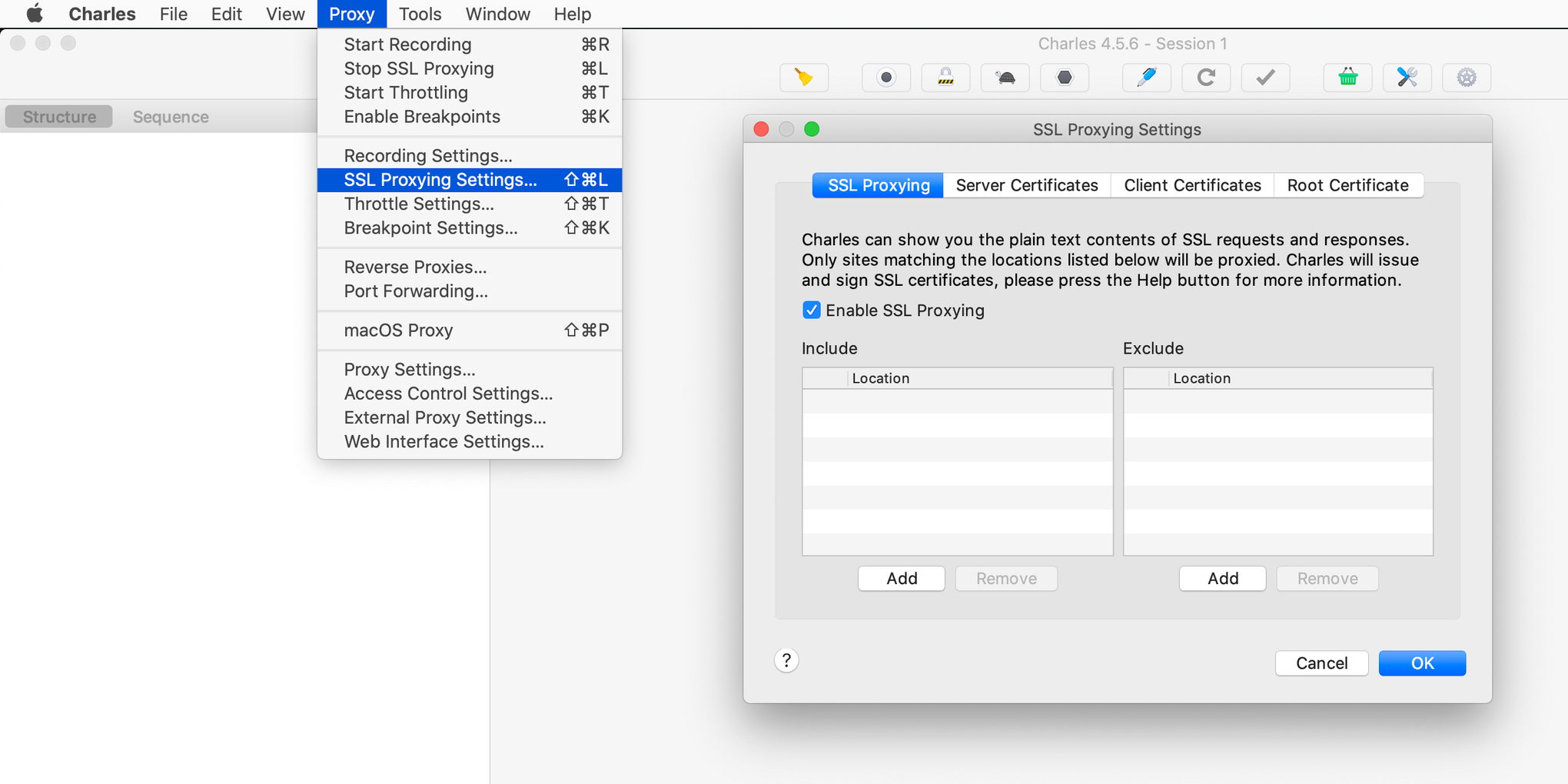The image size is (1568, 784).
Task: Click the Record toolbar button icon
Action: [886, 78]
